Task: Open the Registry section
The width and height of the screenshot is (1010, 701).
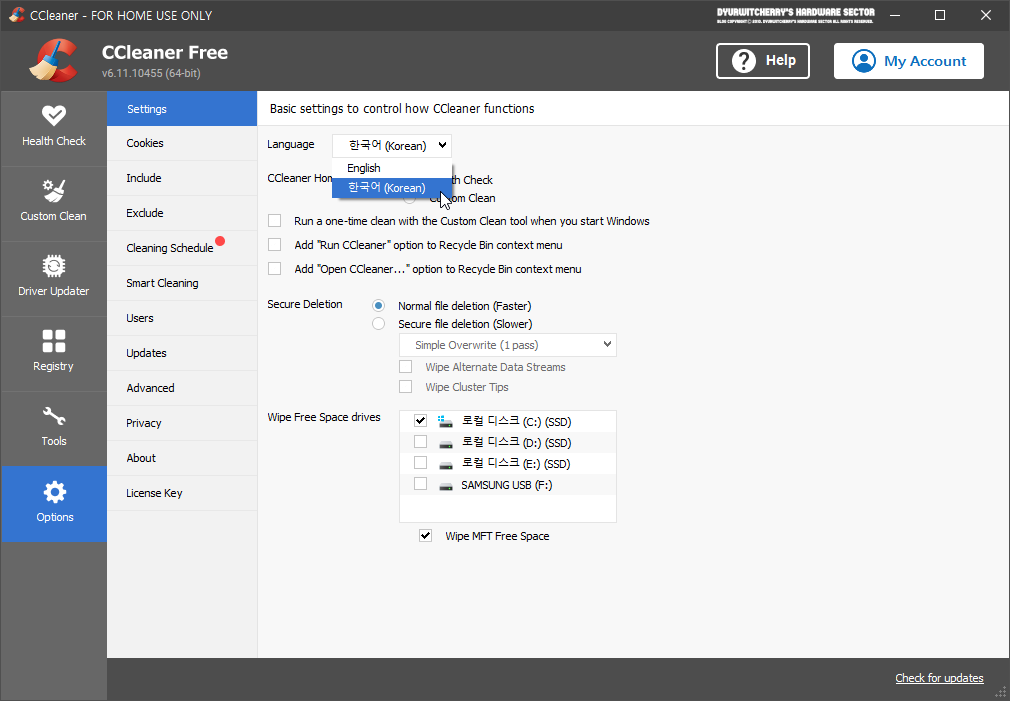Action: pyautogui.click(x=53, y=353)
